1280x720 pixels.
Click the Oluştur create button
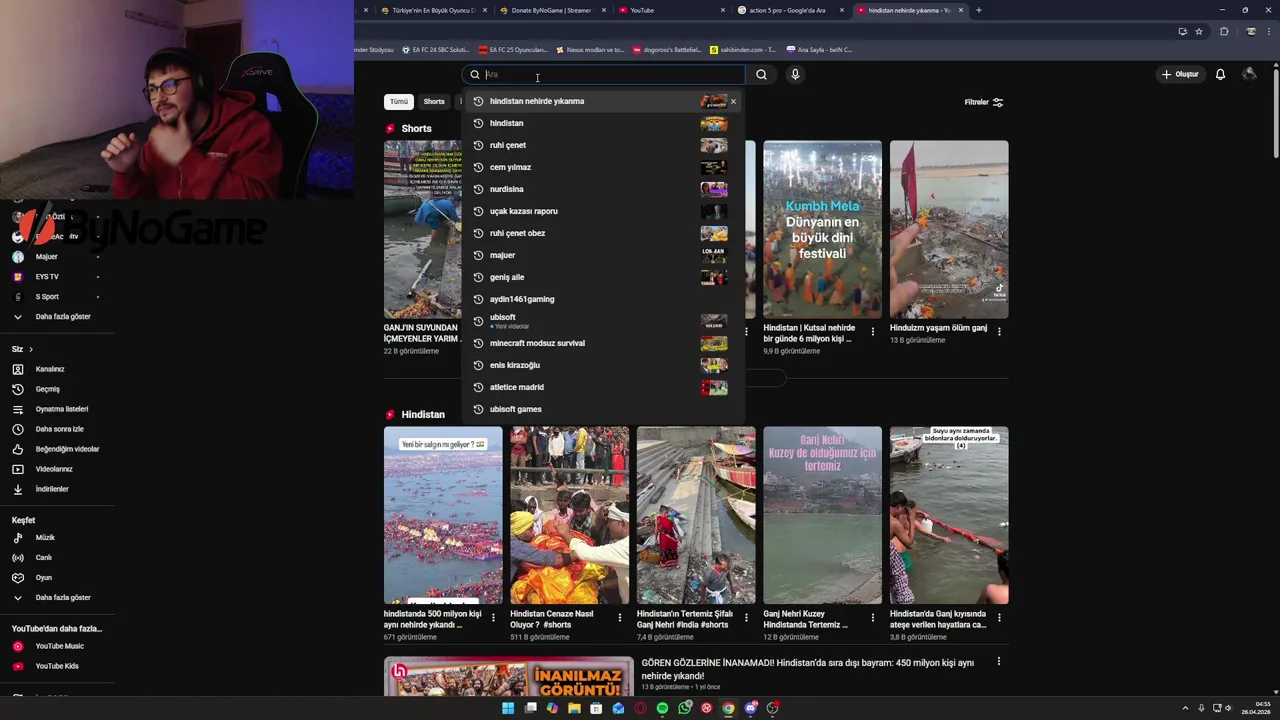[x=1180, y=74]
